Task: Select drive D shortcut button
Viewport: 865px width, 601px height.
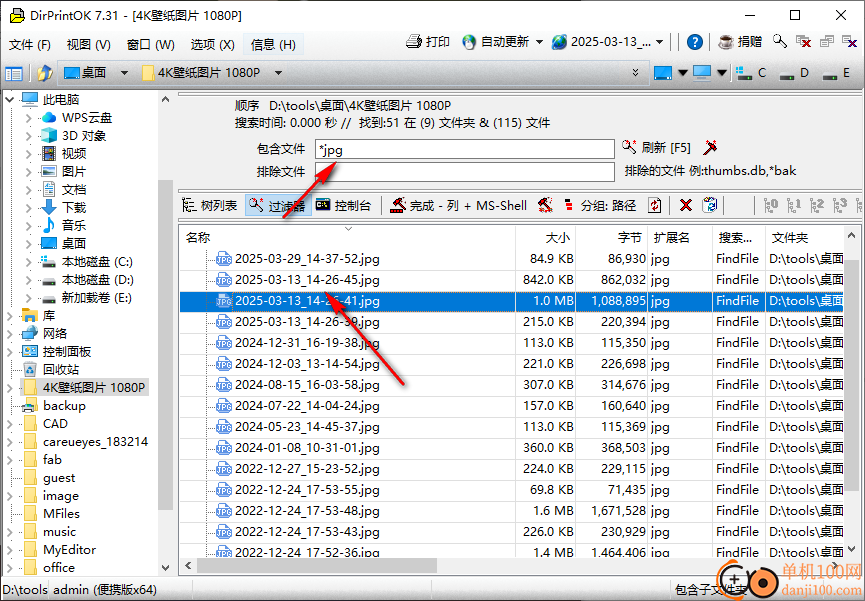Action: (x=794, y=73)
